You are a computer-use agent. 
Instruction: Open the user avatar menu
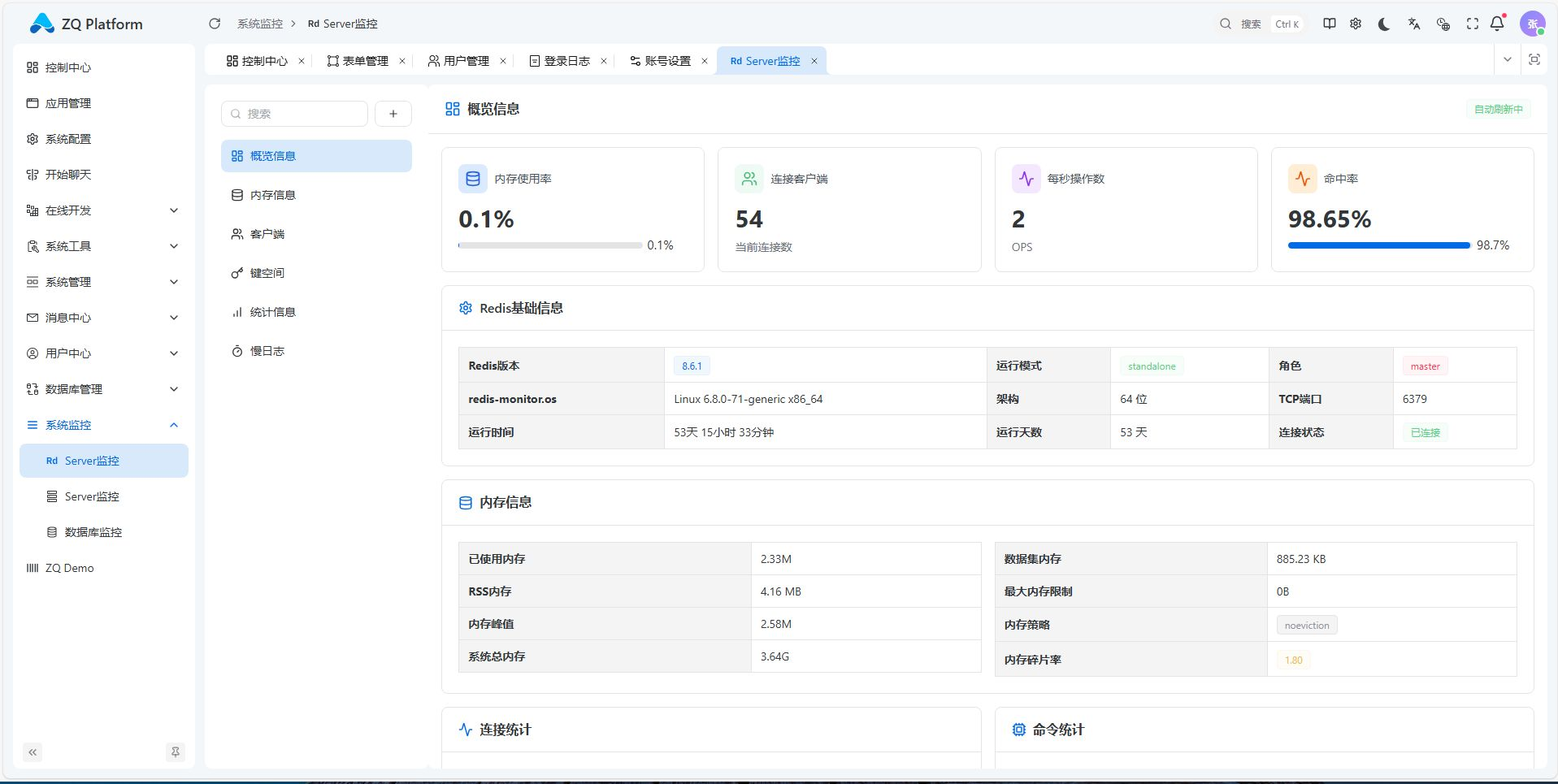point(1532,24)
